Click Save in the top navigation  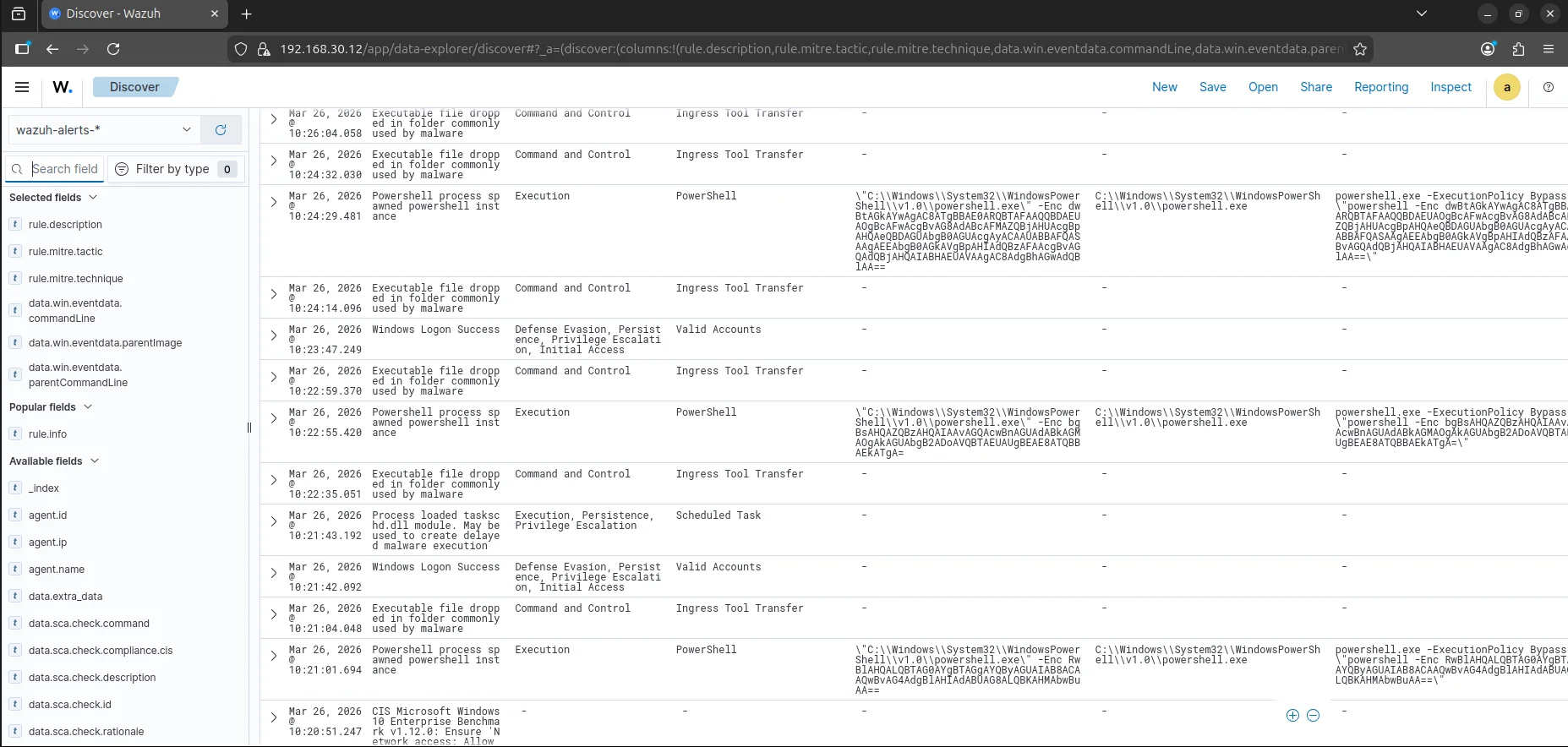pos(1212,87)
